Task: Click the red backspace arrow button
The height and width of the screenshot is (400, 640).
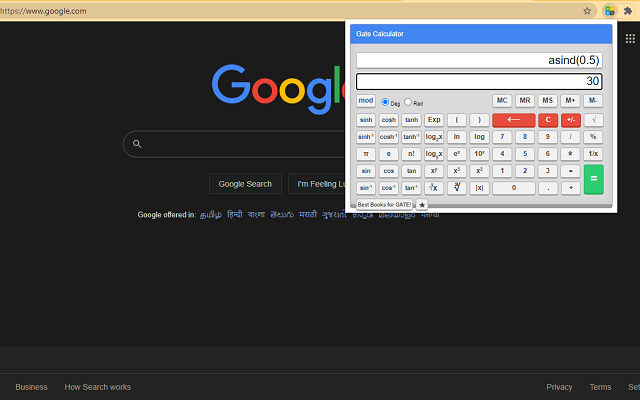Action: click(513, 120)
